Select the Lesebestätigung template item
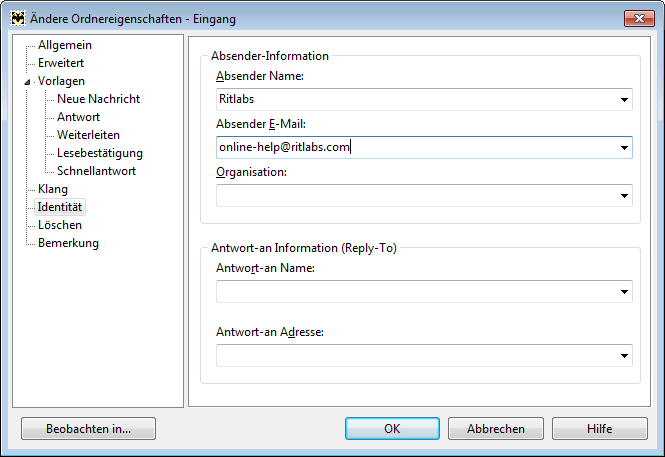Viewport: 665px width, 457px height. [x=100, y=153]
